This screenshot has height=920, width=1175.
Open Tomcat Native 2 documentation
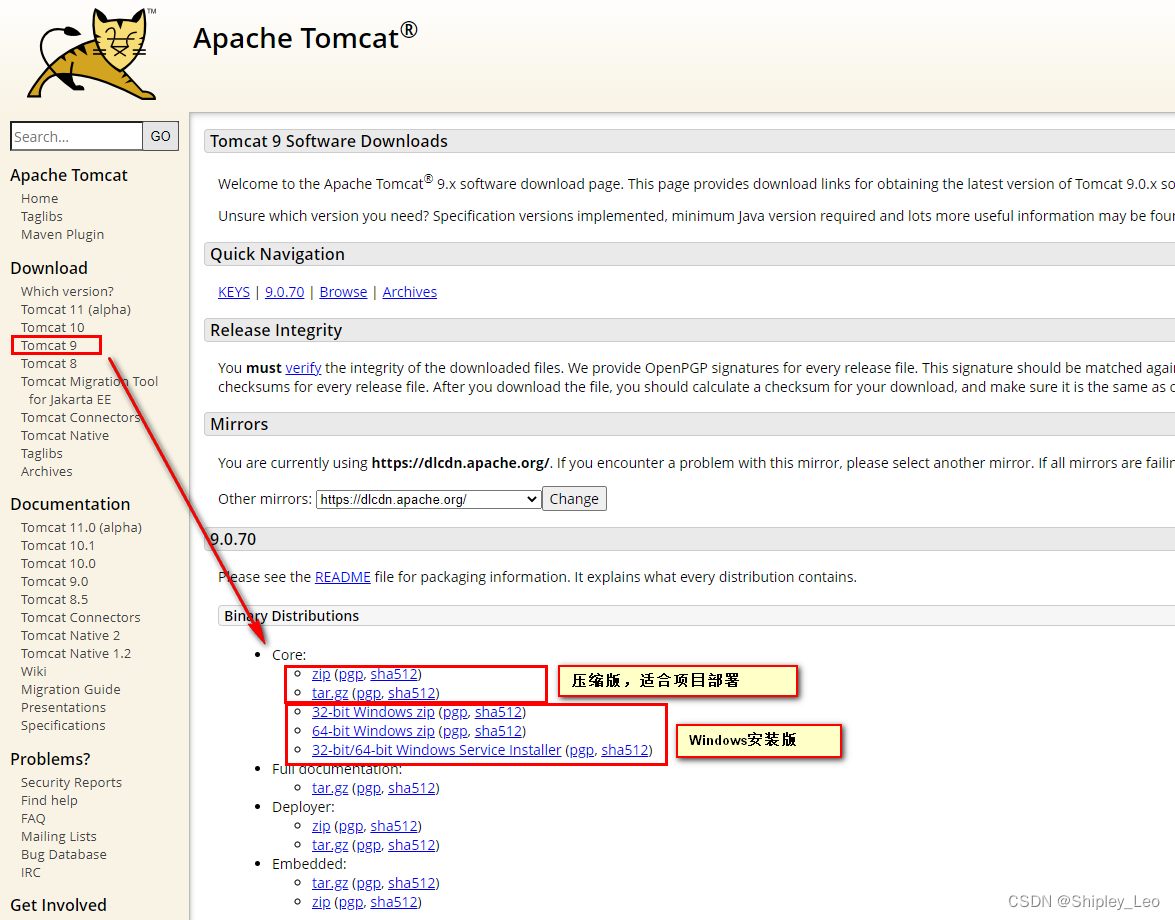coord(70,635)
